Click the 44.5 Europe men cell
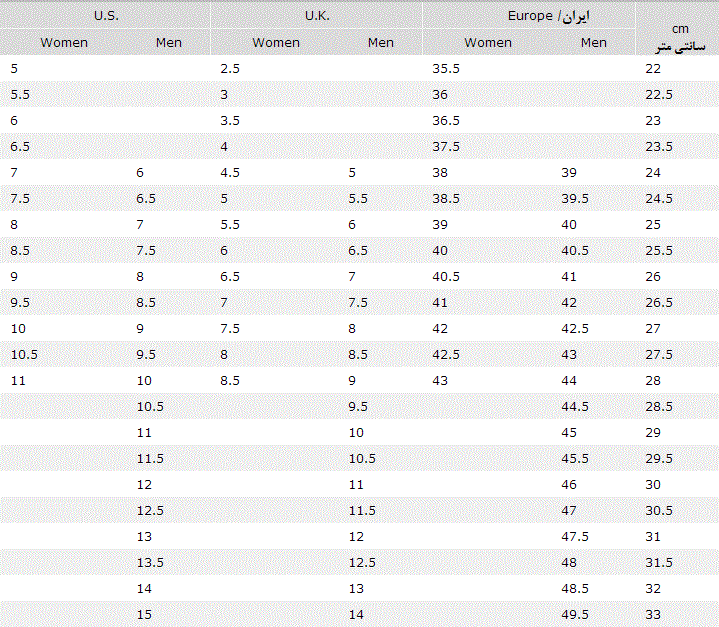Screen dimensions: 719x627 pos(575,406)
